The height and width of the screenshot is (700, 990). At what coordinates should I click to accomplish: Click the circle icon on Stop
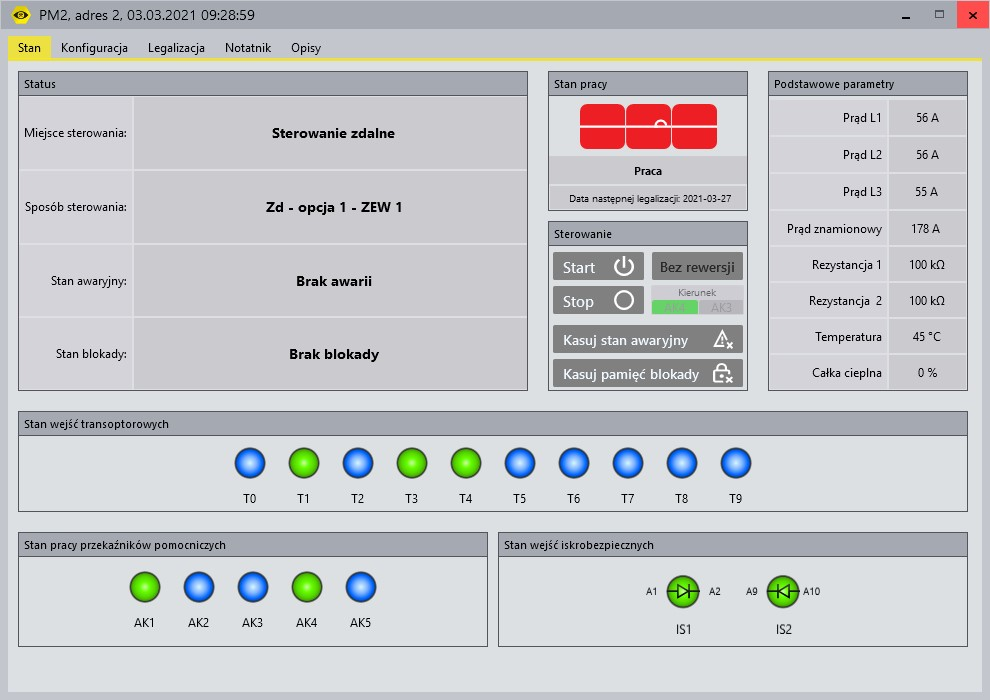pyautogui.click(x=624, y=300)
